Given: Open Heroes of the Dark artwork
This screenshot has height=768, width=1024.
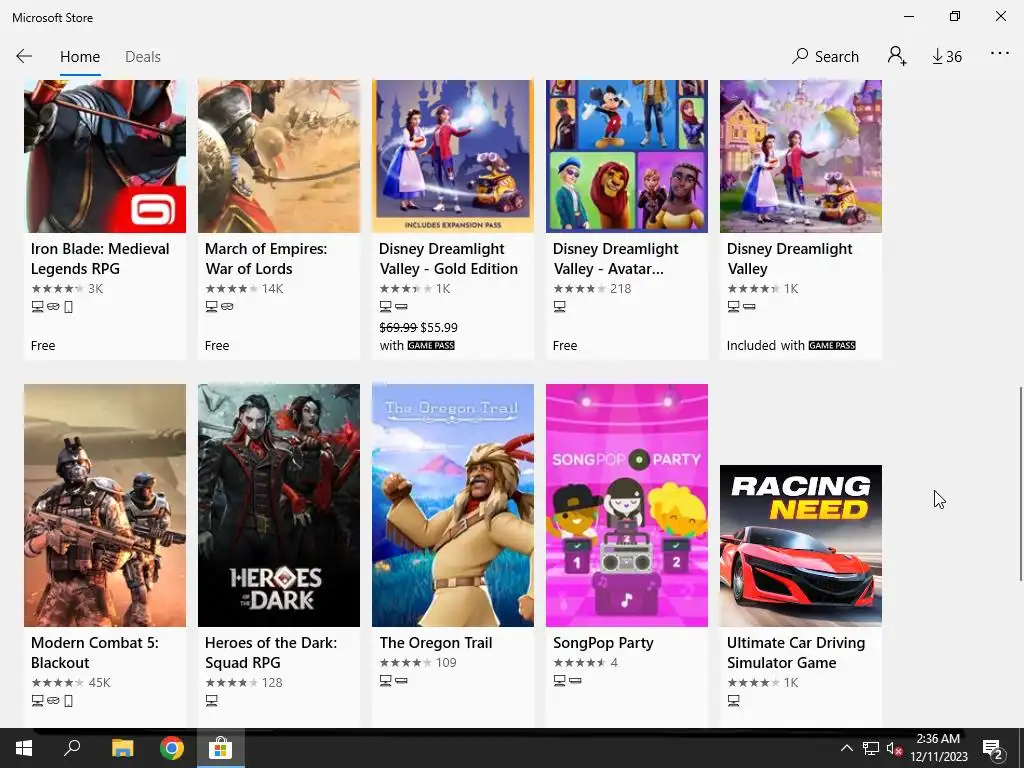Looking at the screenshot, I should 279,505.
